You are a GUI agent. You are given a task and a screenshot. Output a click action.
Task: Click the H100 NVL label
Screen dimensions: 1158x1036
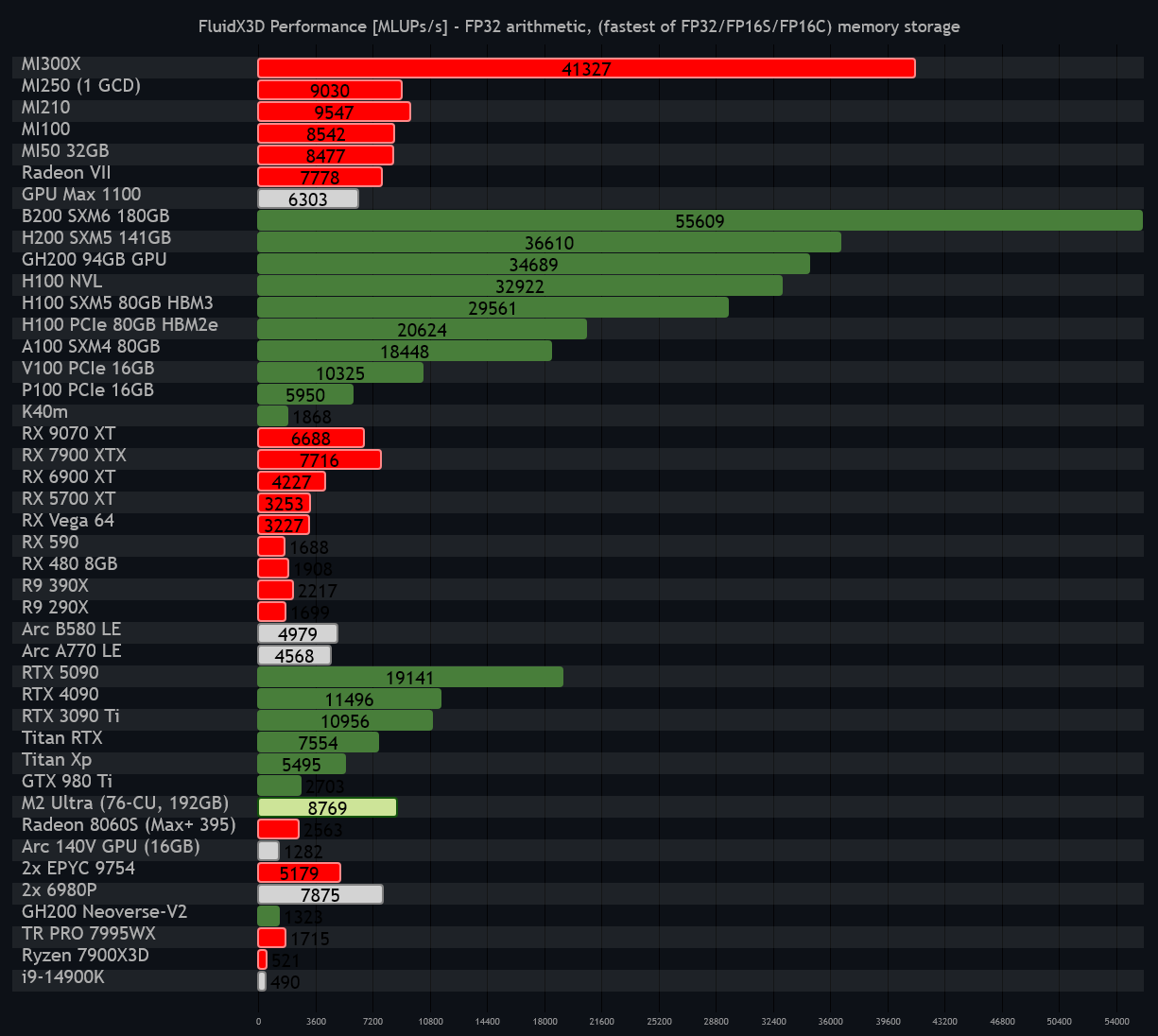click(x=62, y=282)
